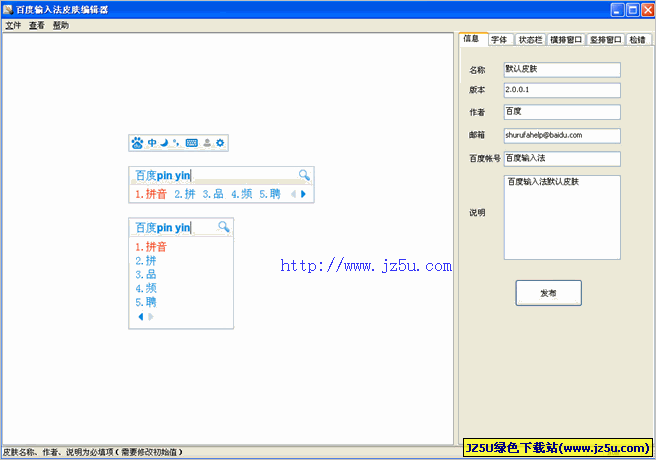The image size is (656, 460).
Task: Switch to the 信息 tab
Action: [x=472, y=39]
